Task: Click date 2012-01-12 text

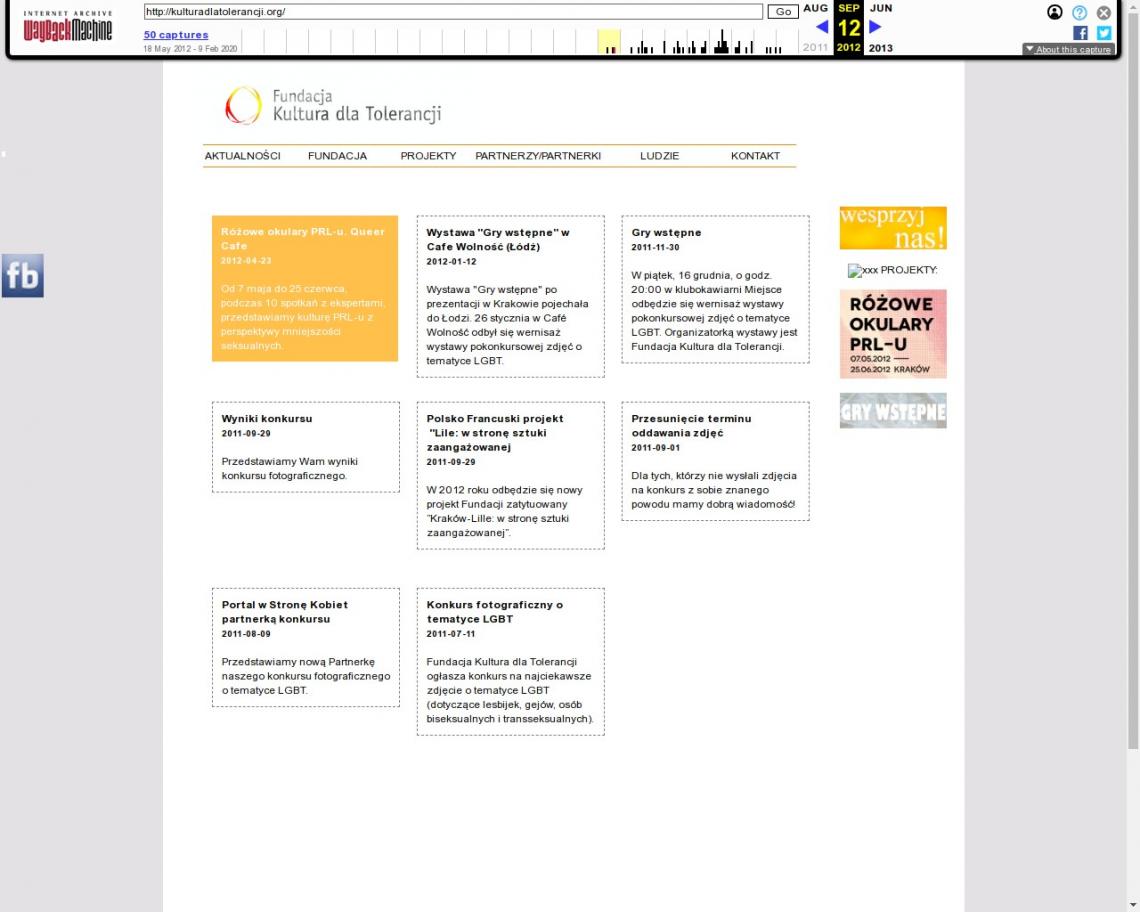Action: tap(451, 261)
